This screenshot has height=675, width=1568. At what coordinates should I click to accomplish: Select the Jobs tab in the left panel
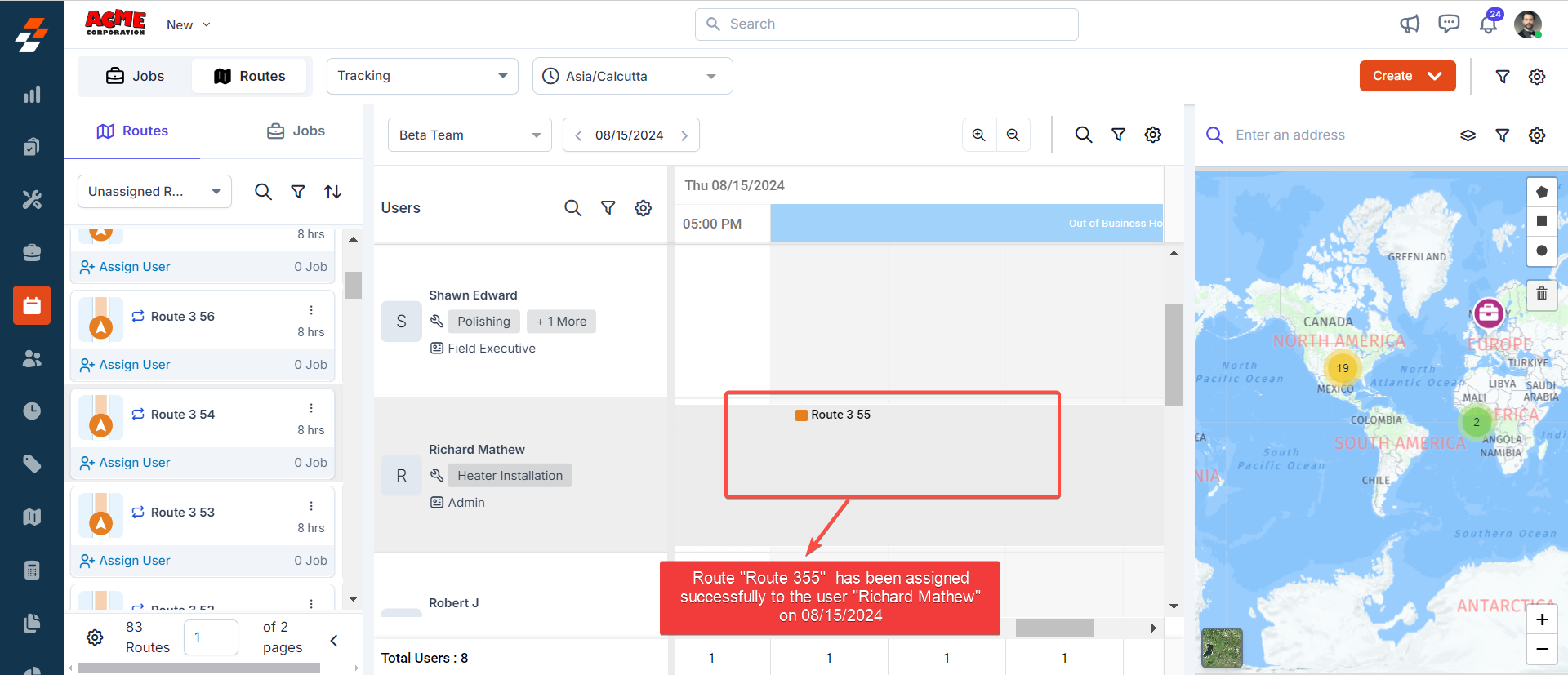[x=296, y=131]
